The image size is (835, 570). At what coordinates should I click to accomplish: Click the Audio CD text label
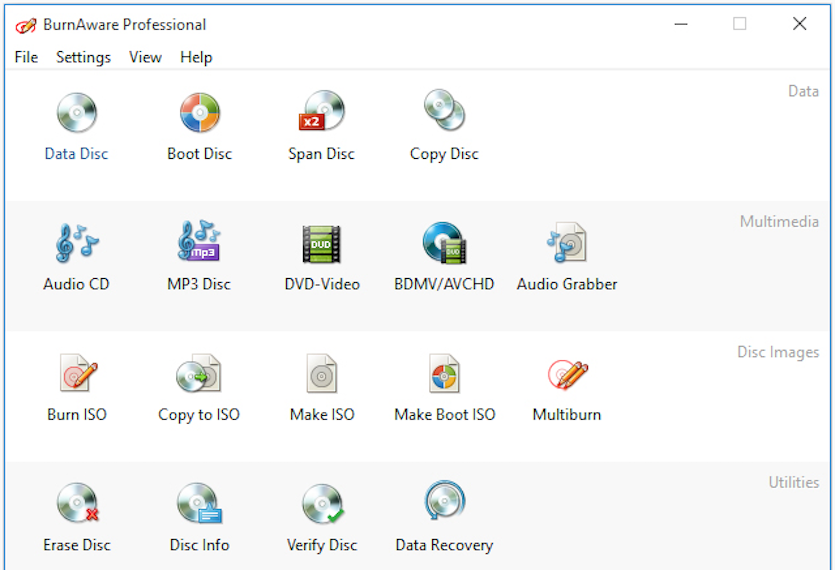coord(76,284)
